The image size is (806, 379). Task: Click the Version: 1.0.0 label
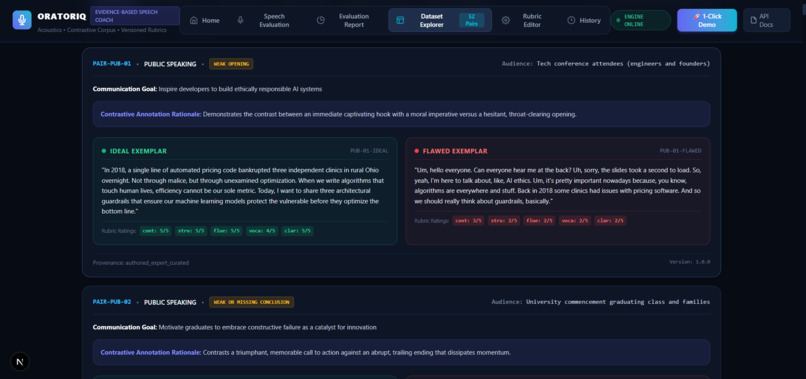tap(690, 262)
